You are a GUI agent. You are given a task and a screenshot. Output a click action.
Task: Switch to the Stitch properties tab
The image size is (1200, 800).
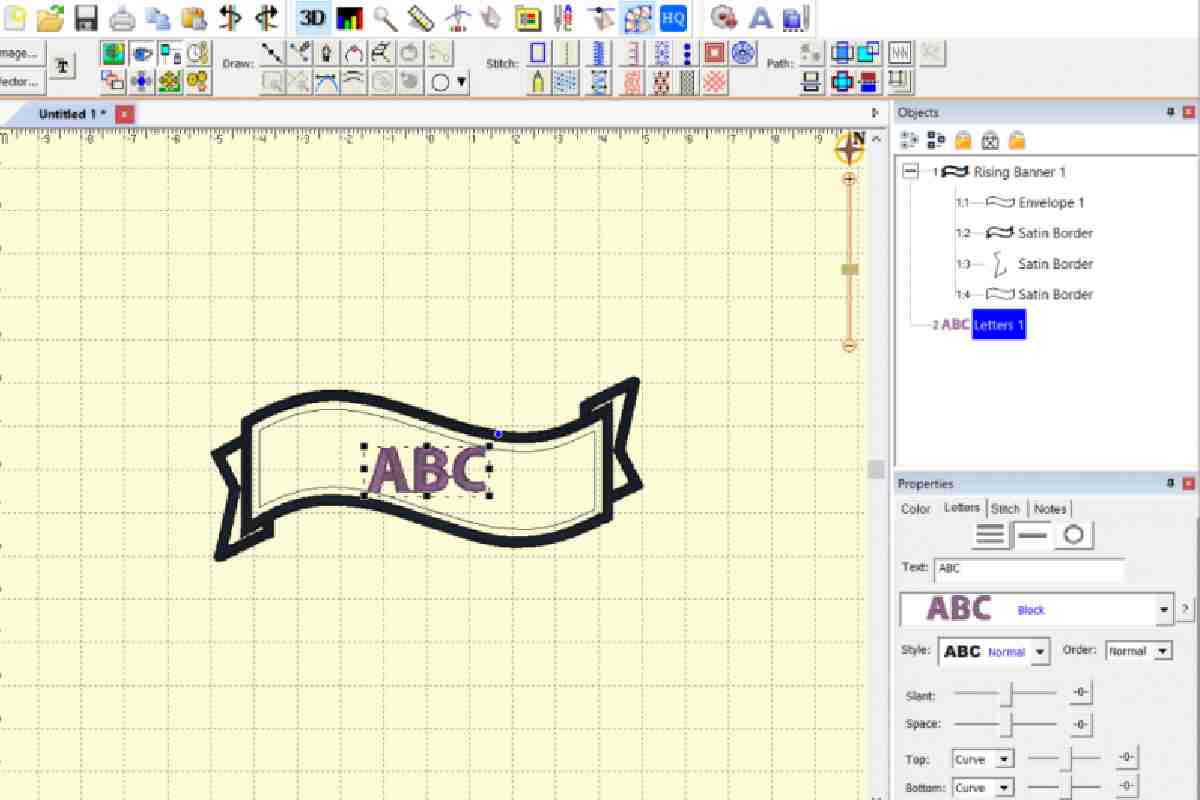coord(1005,509)
